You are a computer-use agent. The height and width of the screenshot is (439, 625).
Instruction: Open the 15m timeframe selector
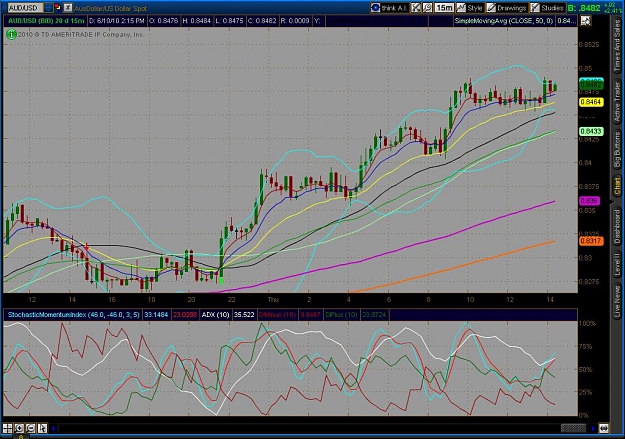click(x=444, y=8)
